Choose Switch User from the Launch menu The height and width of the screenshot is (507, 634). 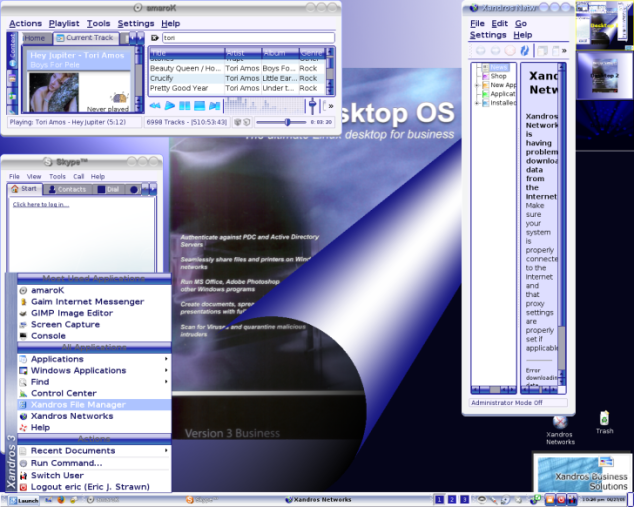[x=94, y=475]
